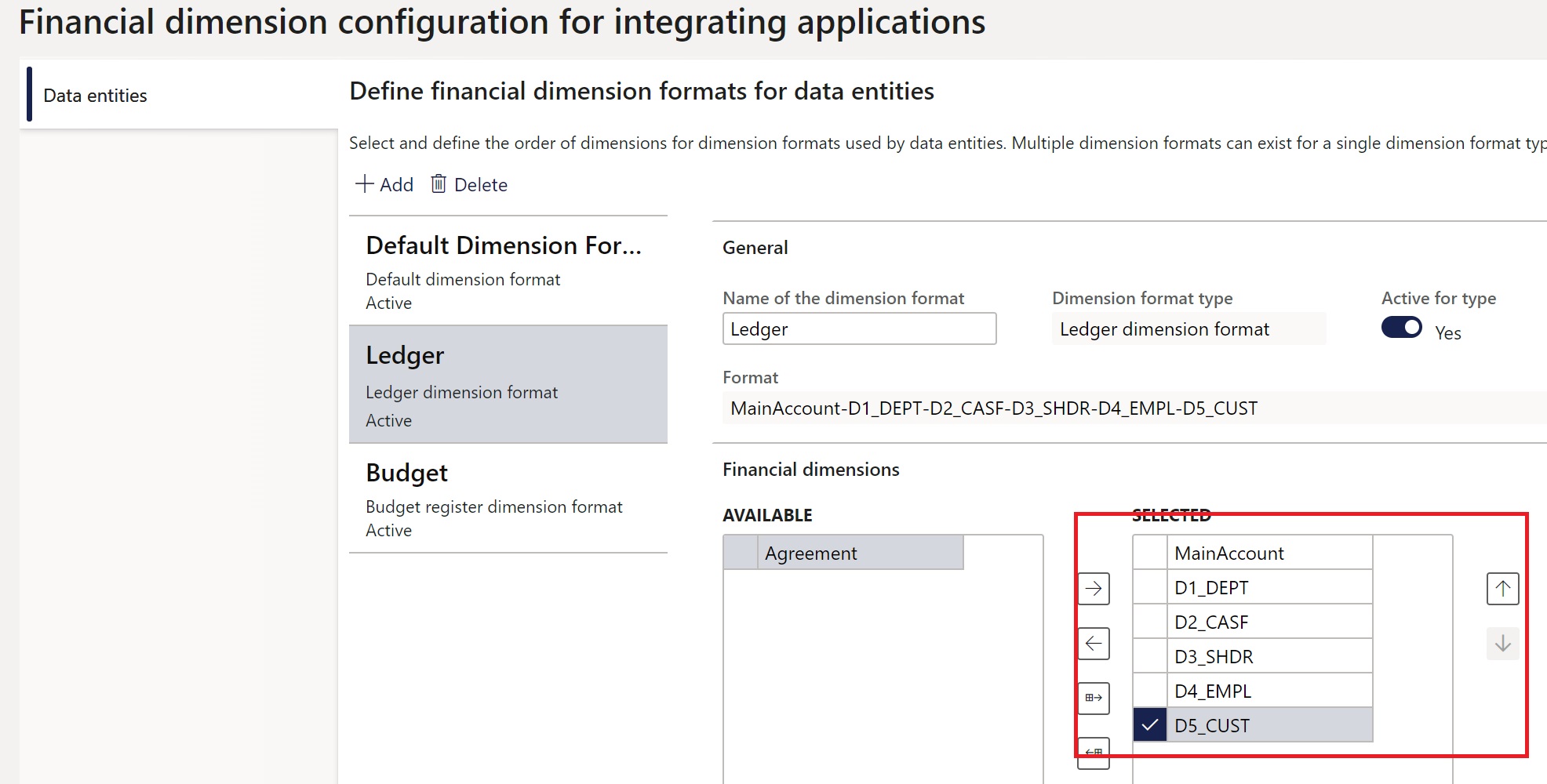Disable the Active for type toggle
Screen dimensions: 1547x784
click(1401, 327)
